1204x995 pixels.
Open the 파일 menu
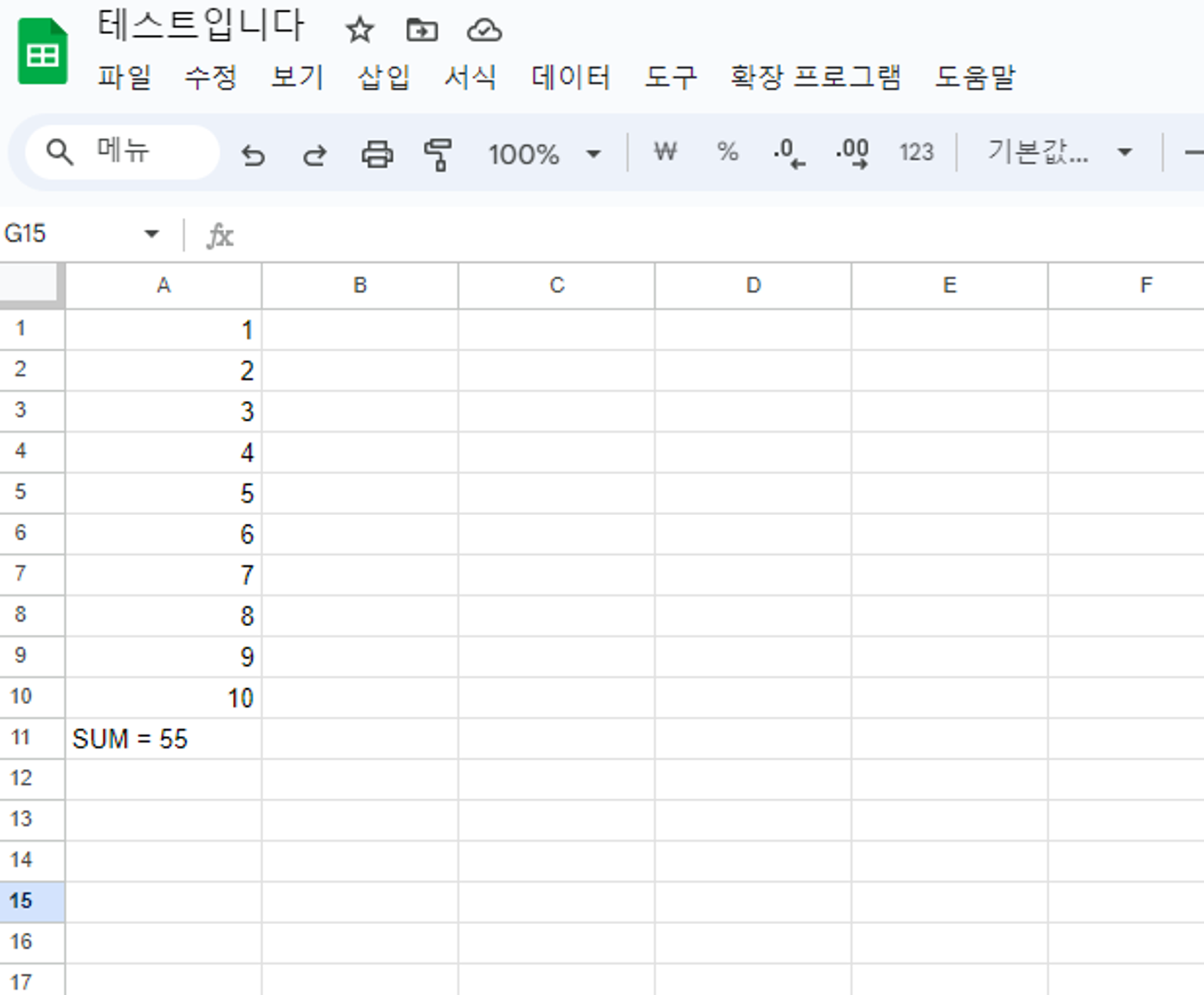124,77
